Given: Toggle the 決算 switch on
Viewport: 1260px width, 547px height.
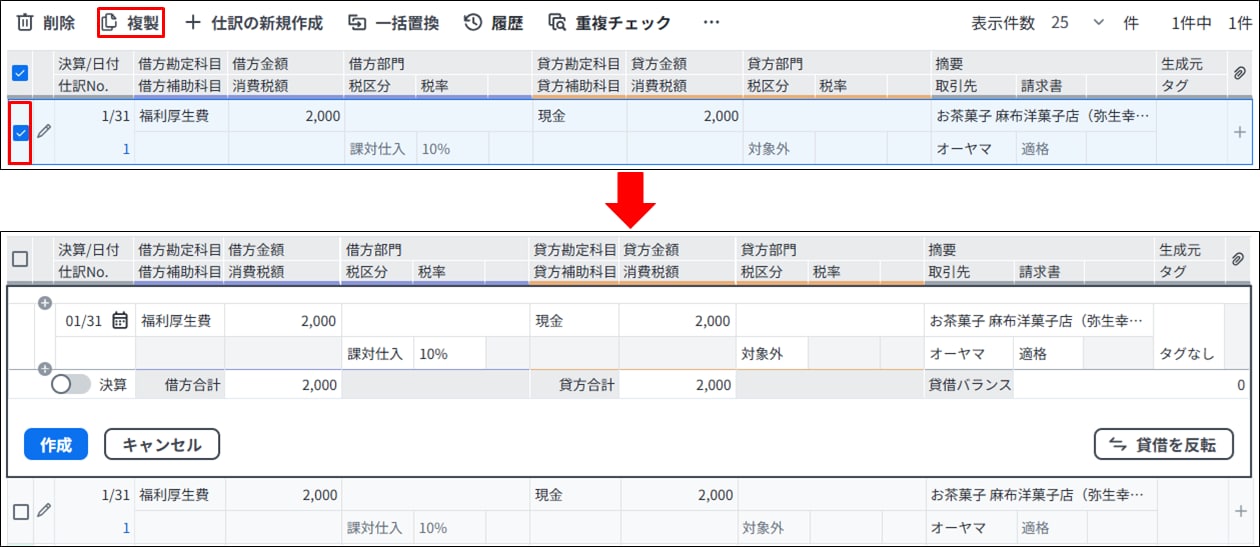Looking at the screenshot, I should (70, 384).
